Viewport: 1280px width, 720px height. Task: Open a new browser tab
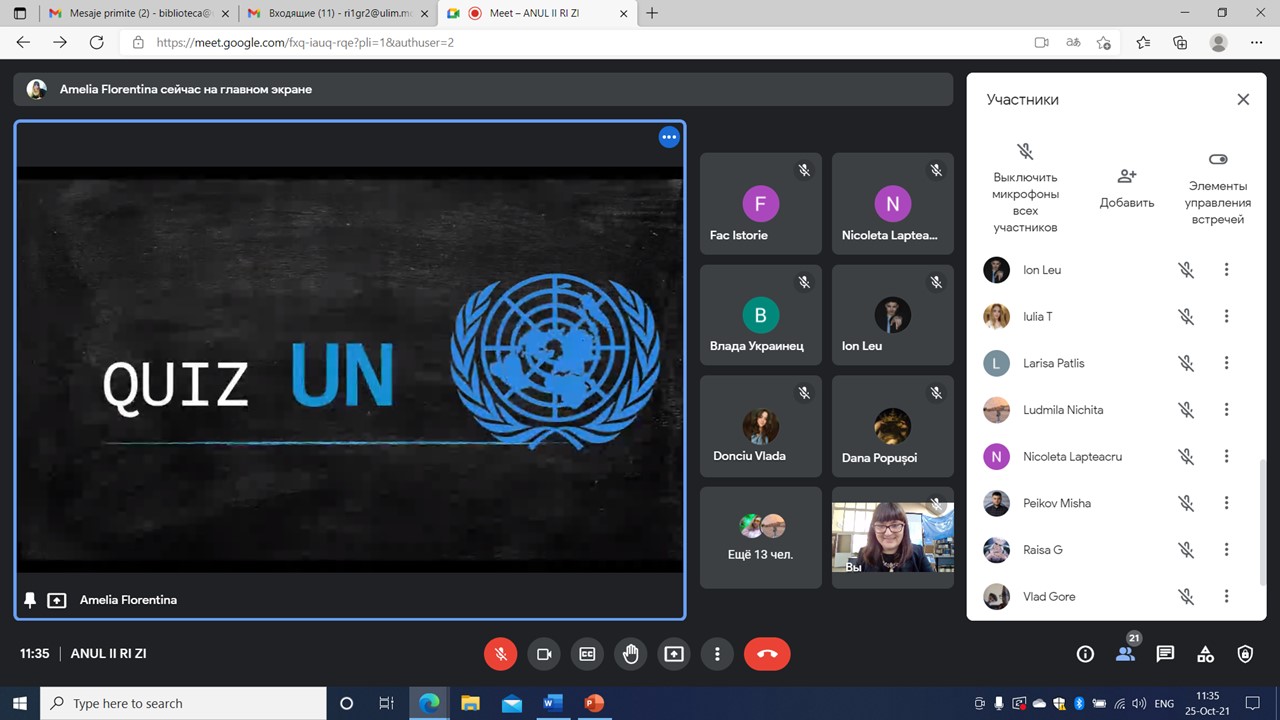pyautogui.click(x=652, y=13)
